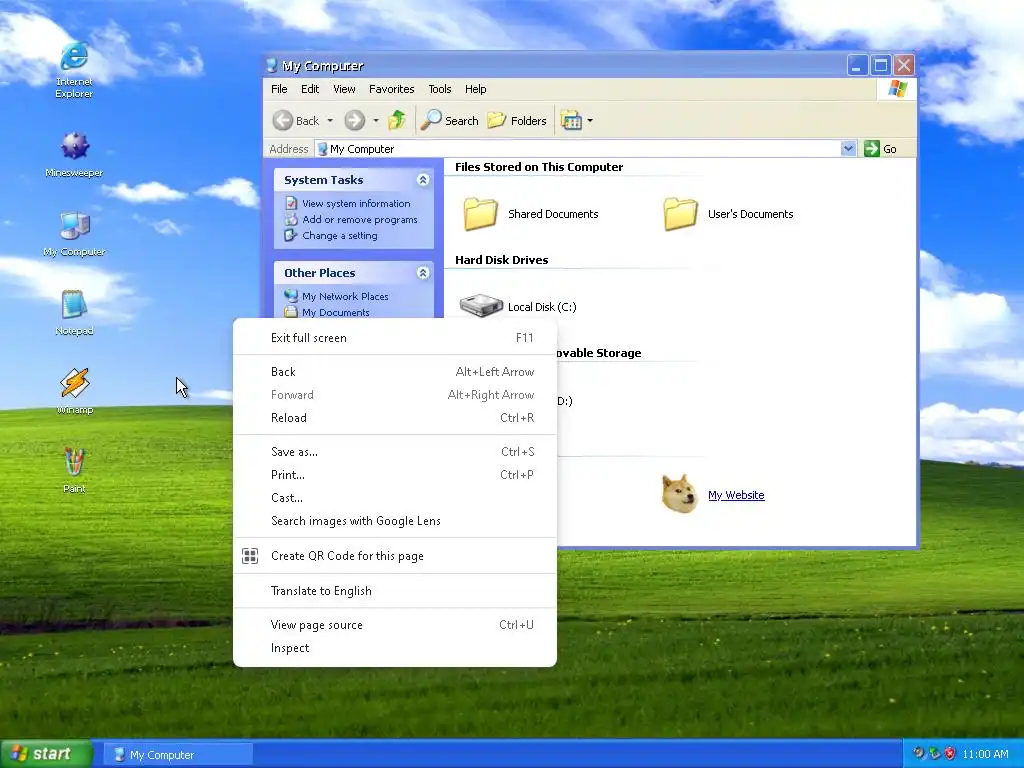The height and width of the screenshot is (768, 1024).
Task: Expand the Address bar dropdown
Action: [x=848, y=148]
